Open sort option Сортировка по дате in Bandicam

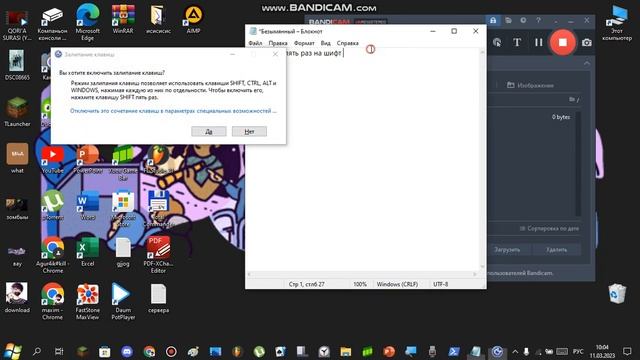(x=549, y=229)
